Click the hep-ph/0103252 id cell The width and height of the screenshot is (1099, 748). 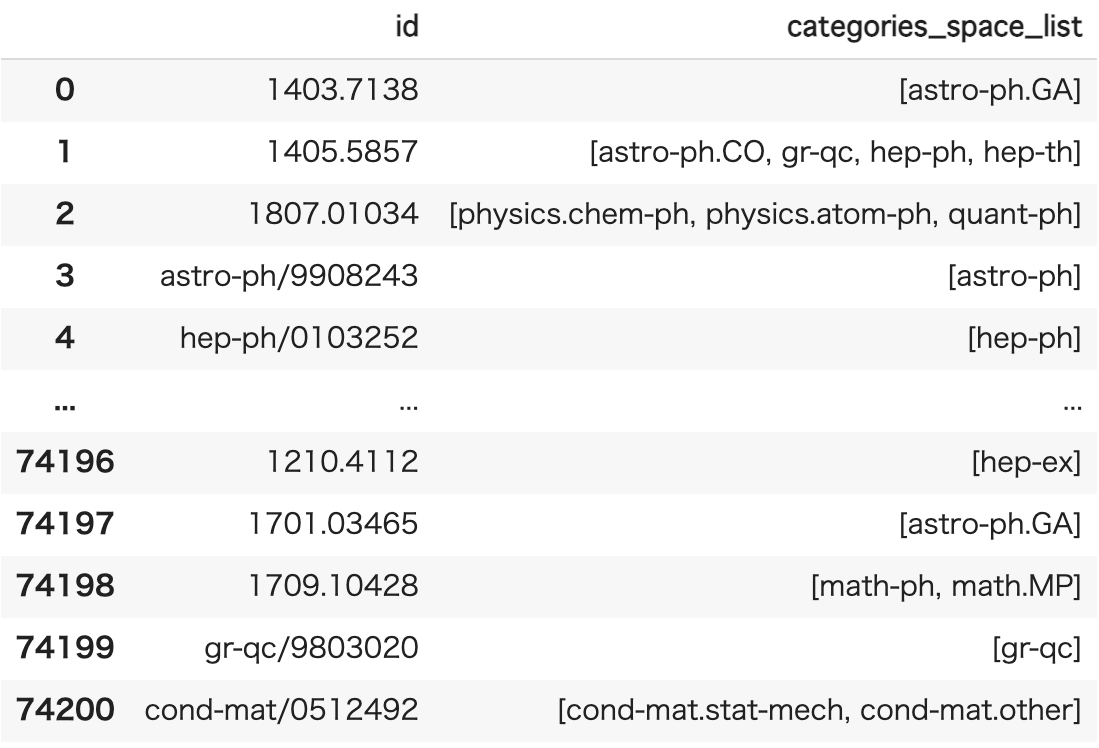[299, 338]
